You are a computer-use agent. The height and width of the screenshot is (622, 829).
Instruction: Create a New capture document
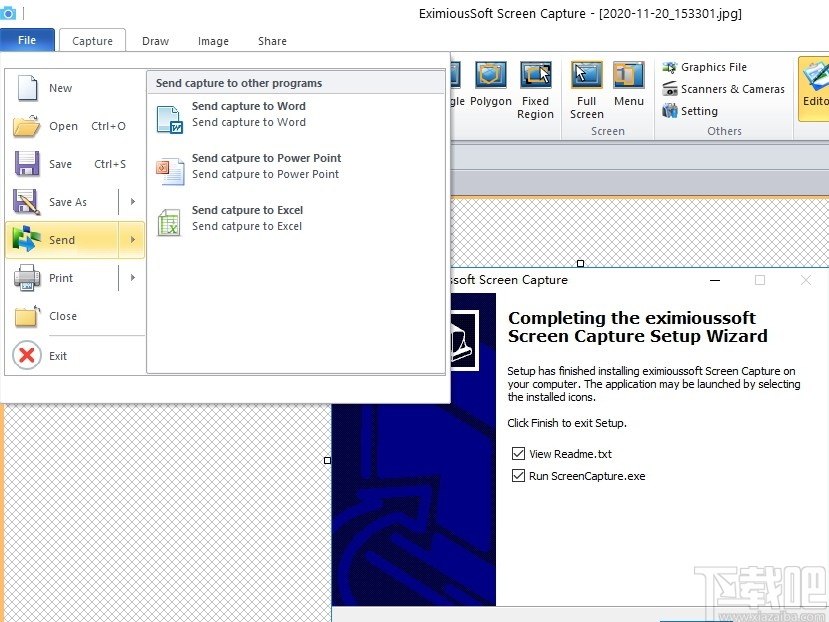60,88
